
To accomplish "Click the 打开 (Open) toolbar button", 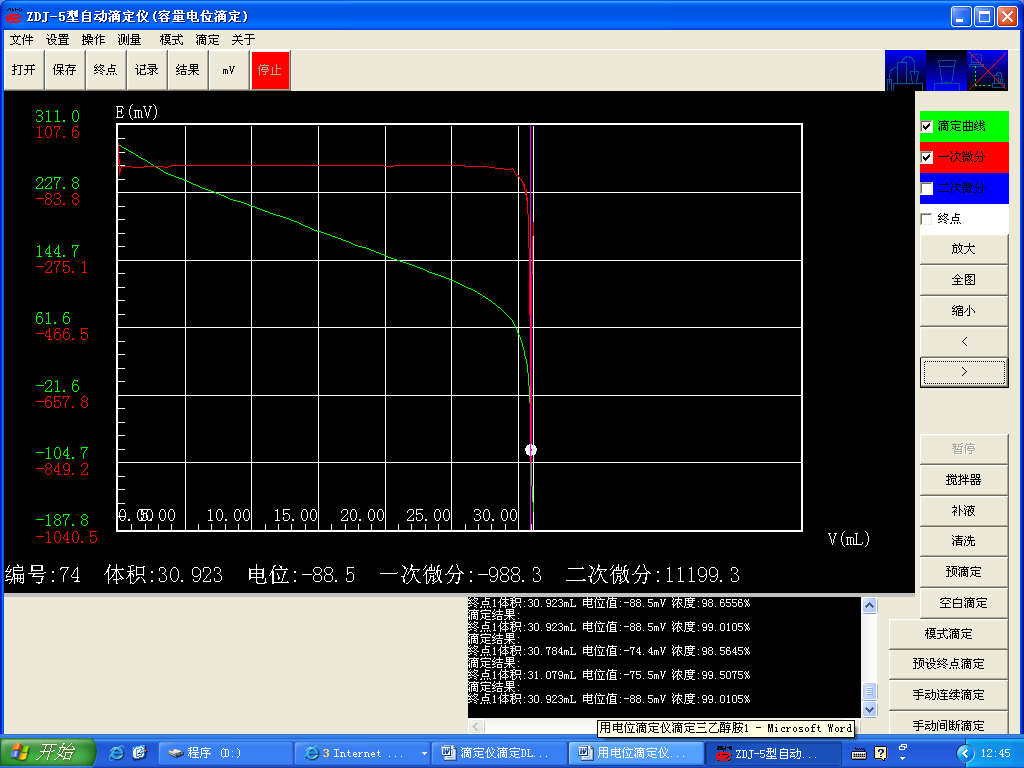I will click(23, 70).
